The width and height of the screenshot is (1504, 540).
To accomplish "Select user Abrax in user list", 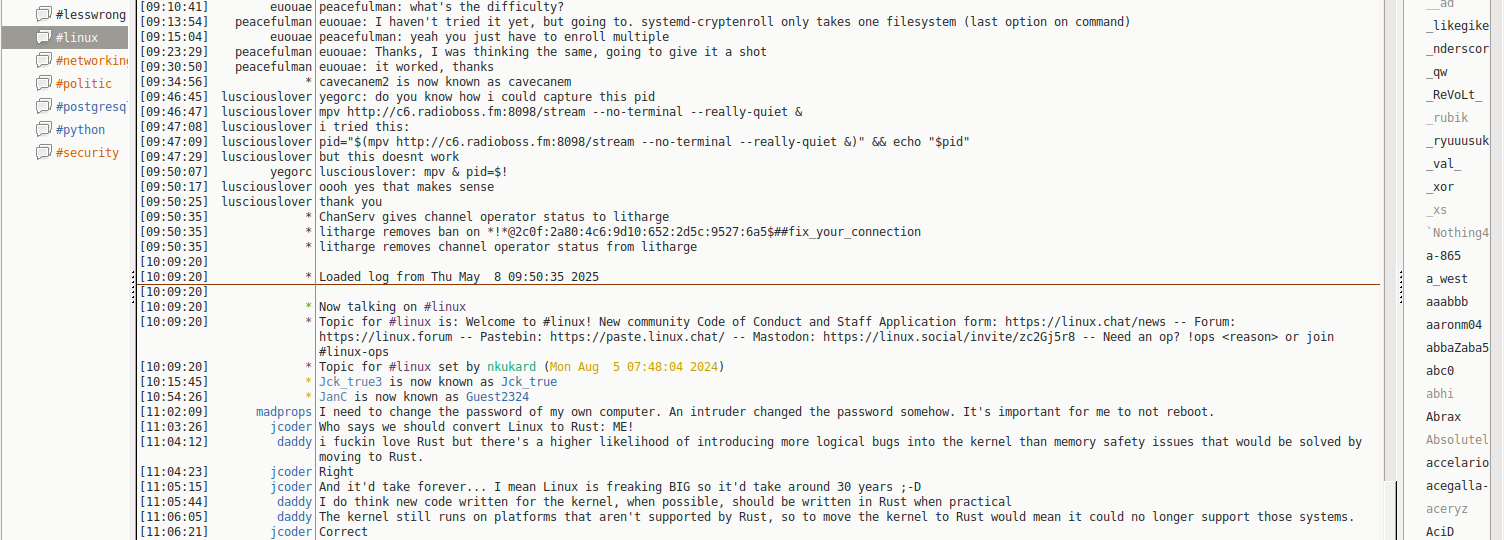I will (x=1443, y=417).
